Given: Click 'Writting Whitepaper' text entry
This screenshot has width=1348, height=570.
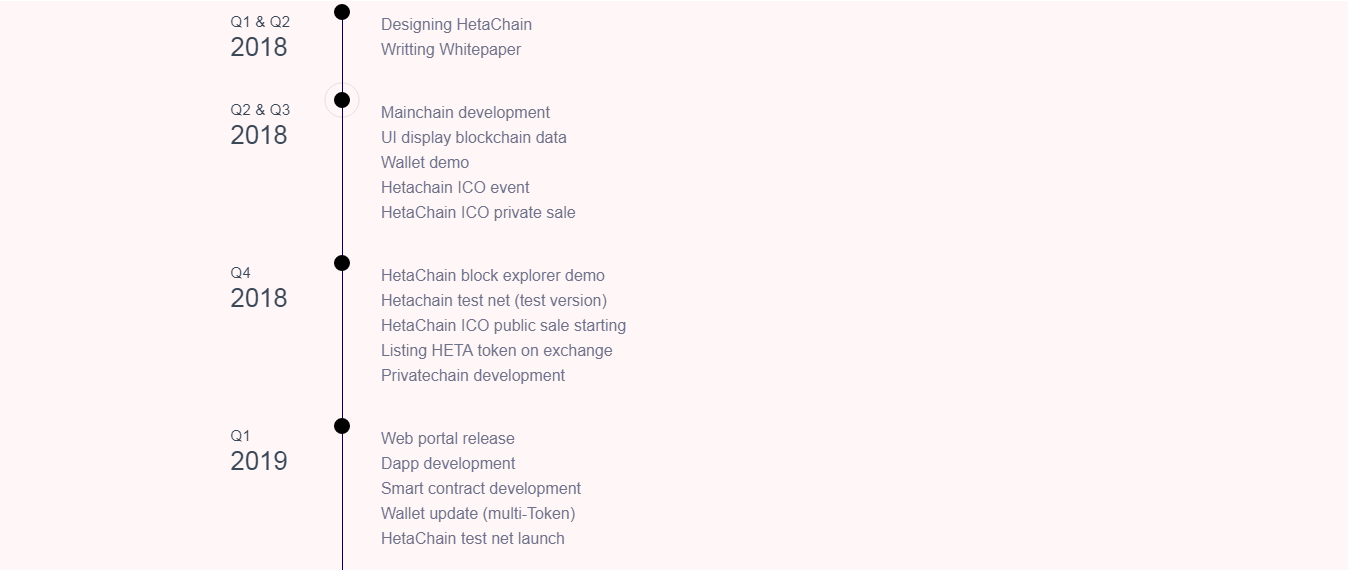Looking at the screenshot, I should 451,49.
